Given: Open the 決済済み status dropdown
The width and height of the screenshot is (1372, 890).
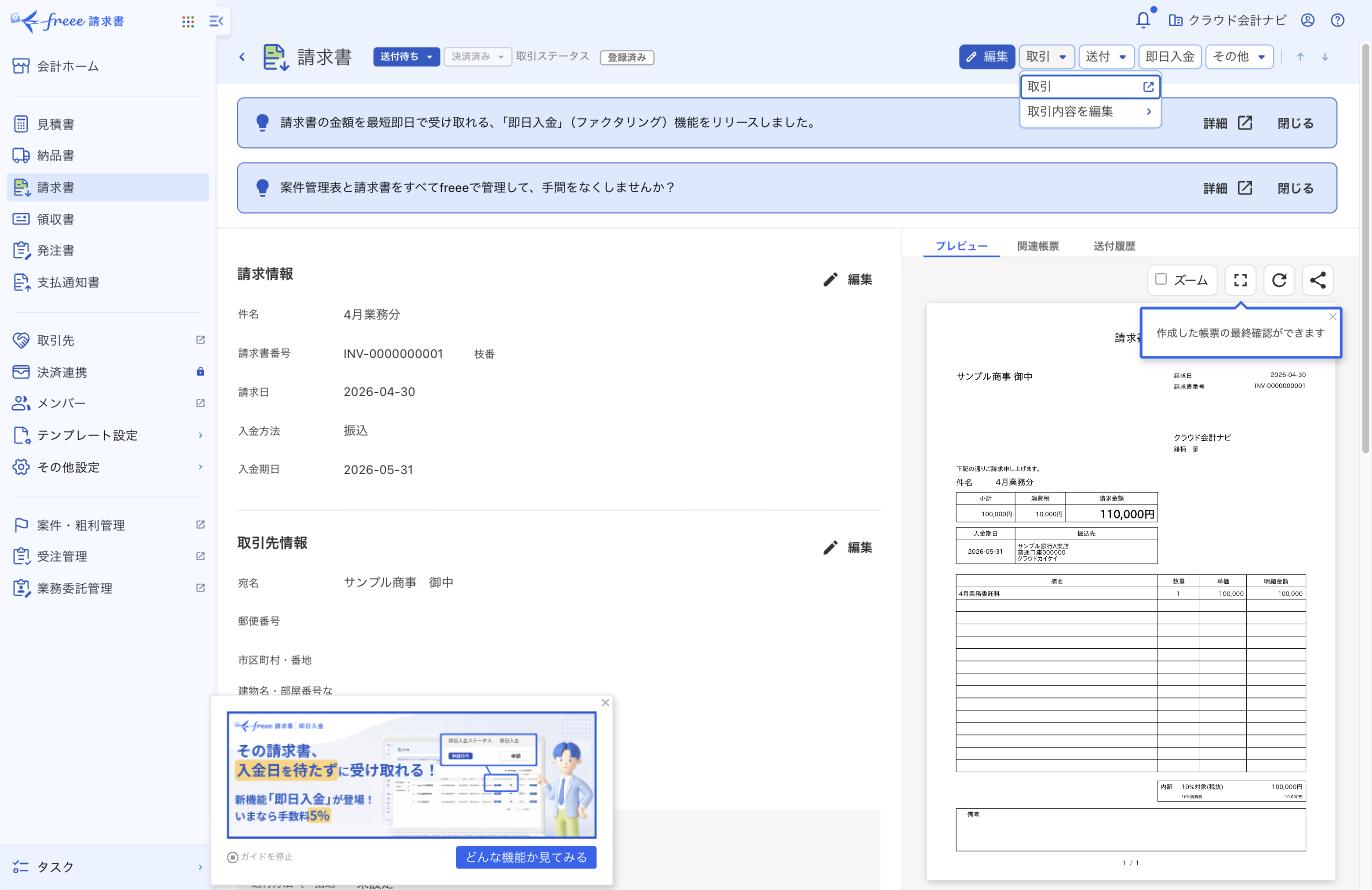Looking at the screenshot, I should 478,57.
